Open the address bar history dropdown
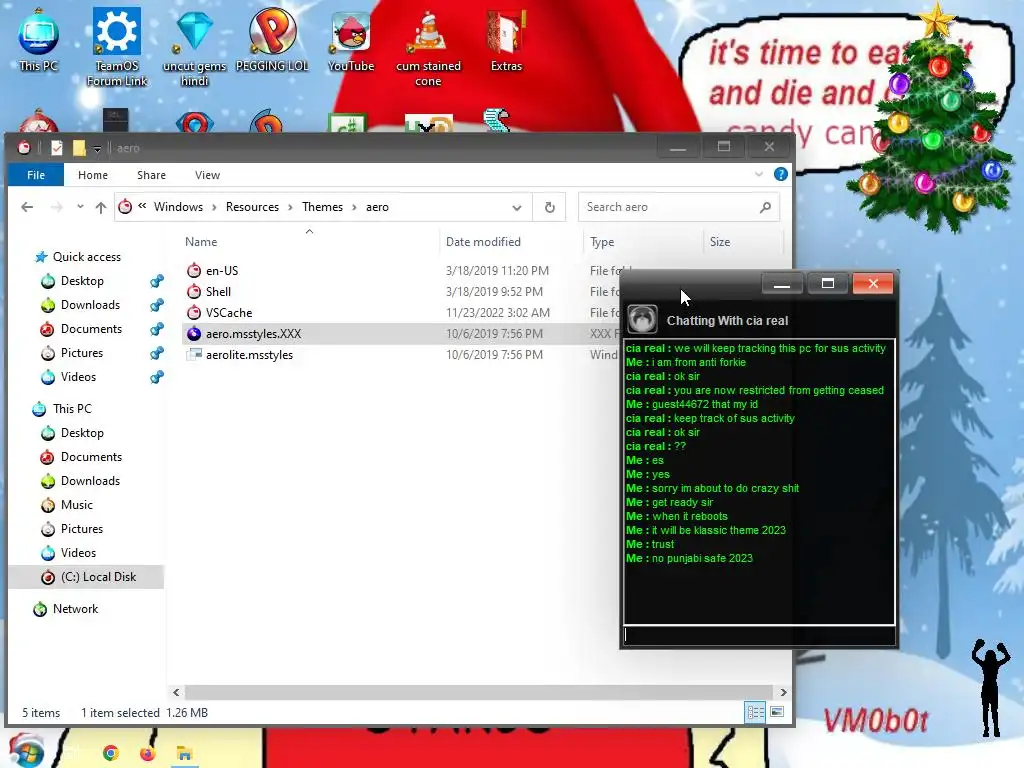1024x768 pixels. click(517, 207)
